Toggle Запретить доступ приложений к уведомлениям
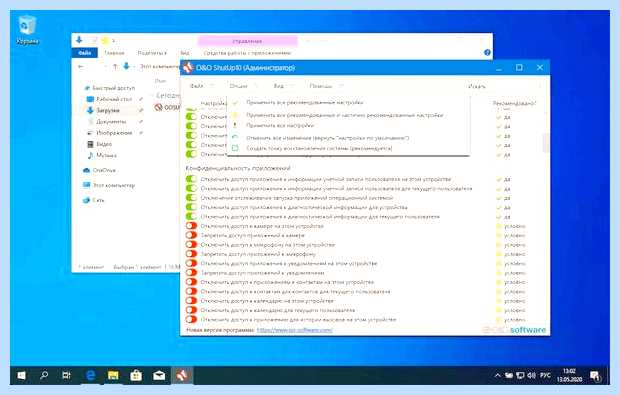Viewport: 620px width, 395px height. (191, 273)
